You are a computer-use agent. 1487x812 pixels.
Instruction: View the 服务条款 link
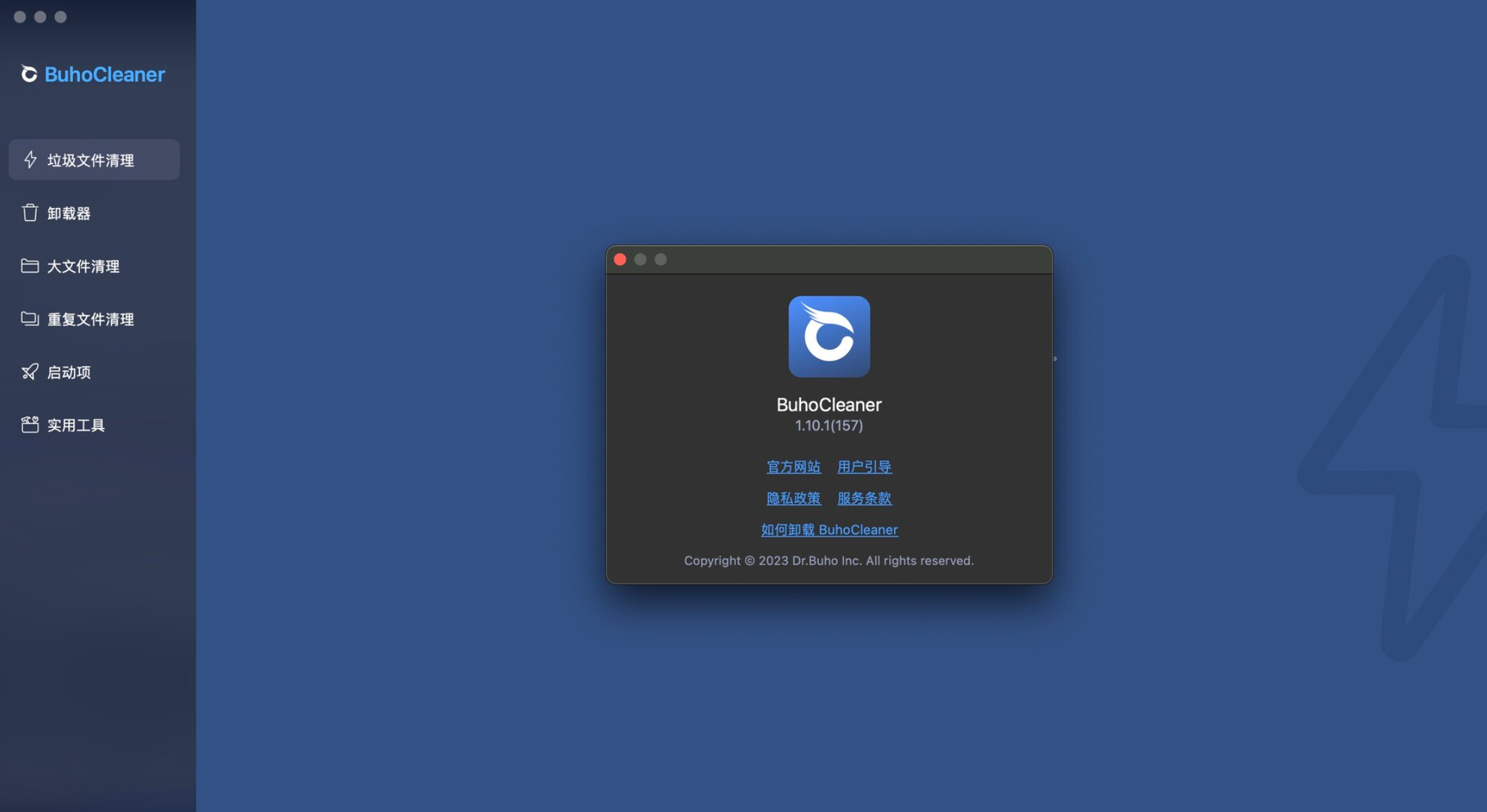[x=864, y=498]
